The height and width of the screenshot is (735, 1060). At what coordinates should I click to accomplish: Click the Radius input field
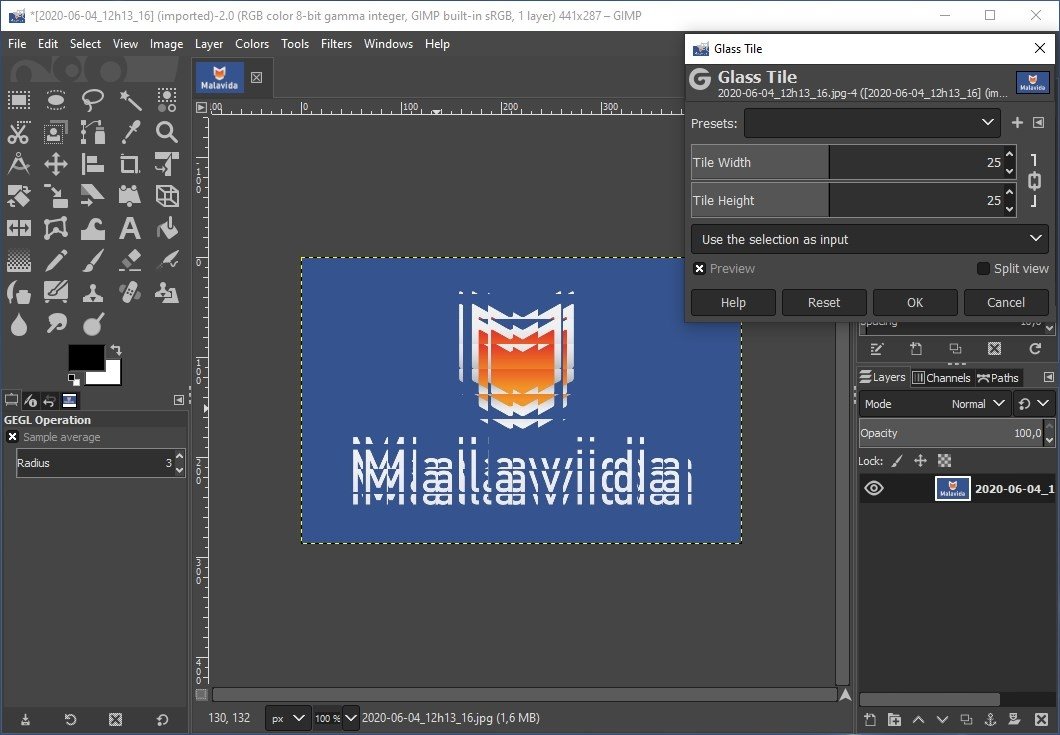pyautogui.click(x=95, y=463)
